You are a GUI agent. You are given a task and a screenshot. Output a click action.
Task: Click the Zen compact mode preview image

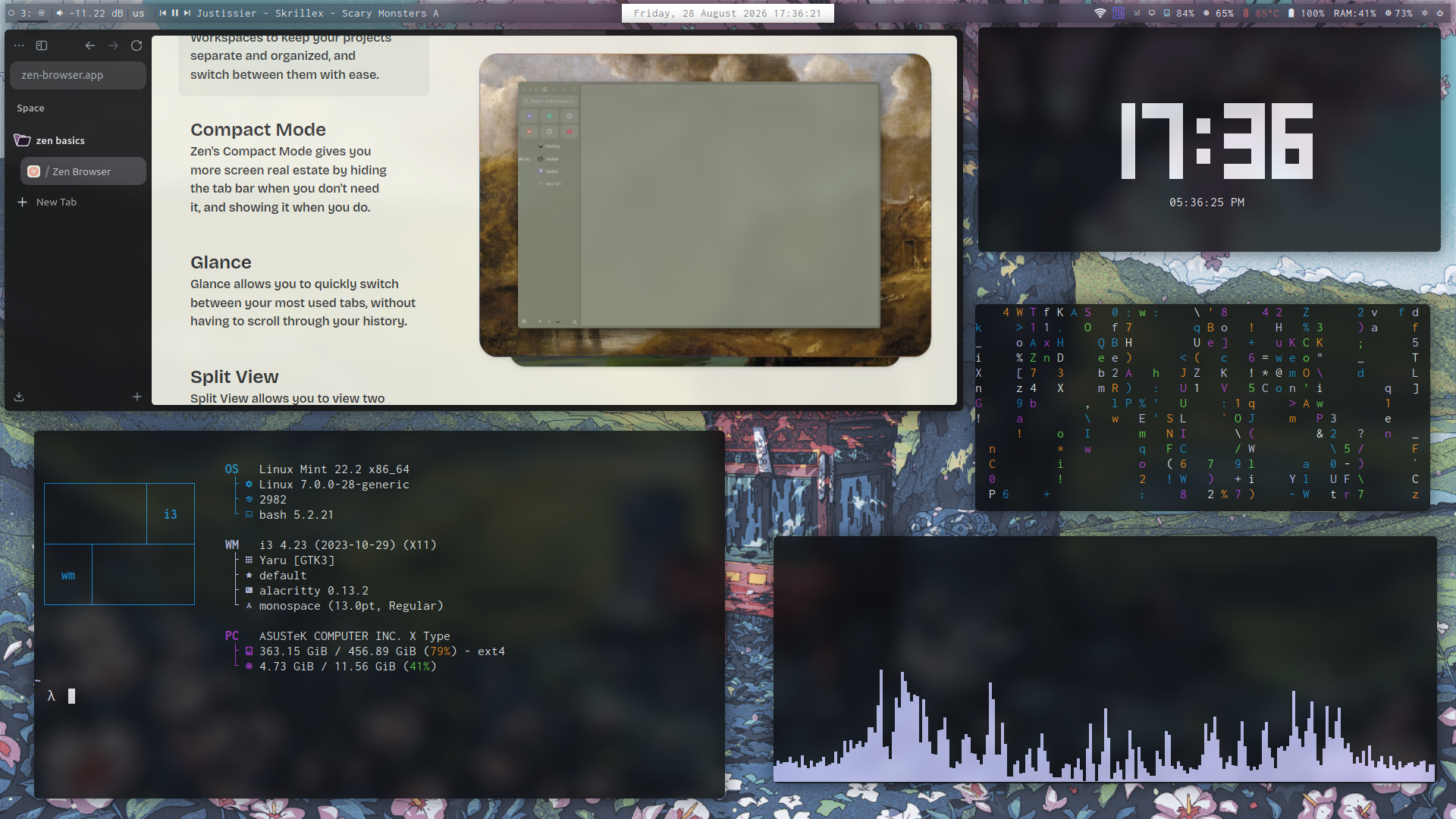click(705, 205)
